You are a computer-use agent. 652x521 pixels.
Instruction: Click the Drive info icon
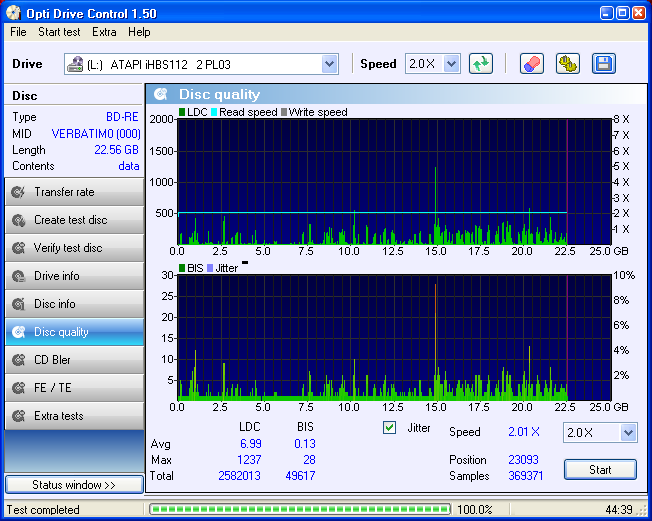point(18,276)
